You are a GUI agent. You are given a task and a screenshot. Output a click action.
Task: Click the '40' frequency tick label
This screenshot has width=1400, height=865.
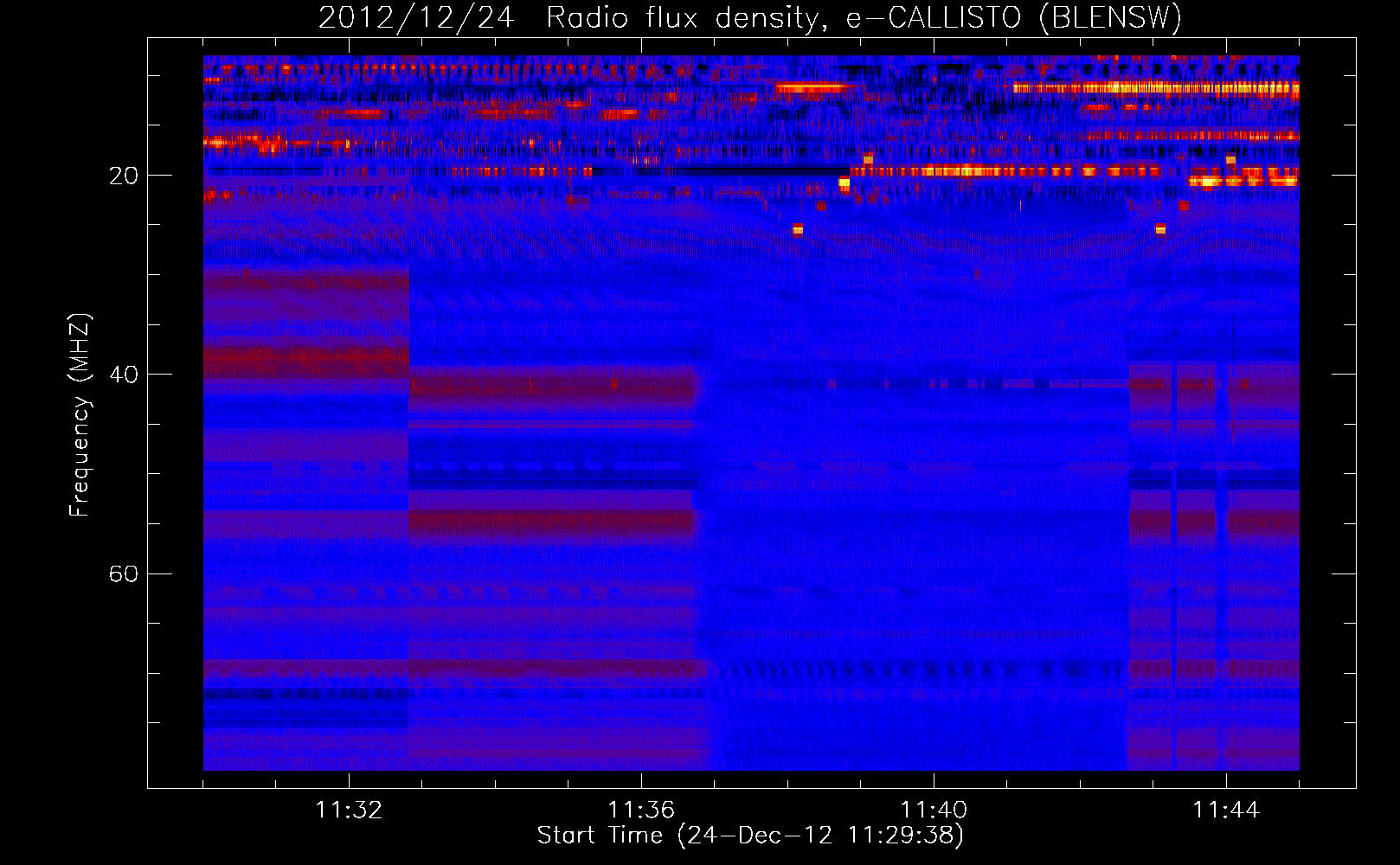click(124, 375)
